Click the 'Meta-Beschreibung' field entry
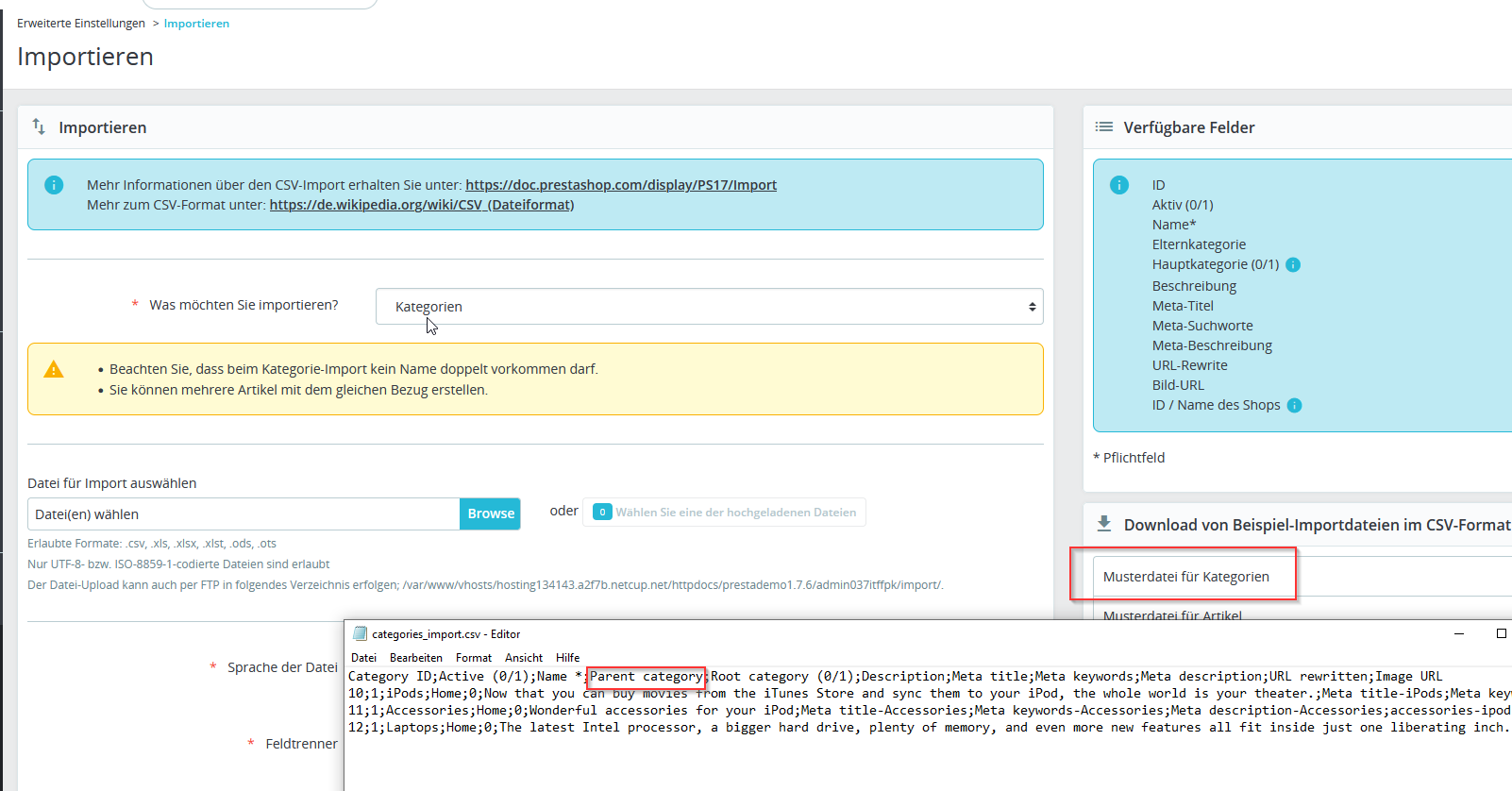 click(x=1212, y=345)
